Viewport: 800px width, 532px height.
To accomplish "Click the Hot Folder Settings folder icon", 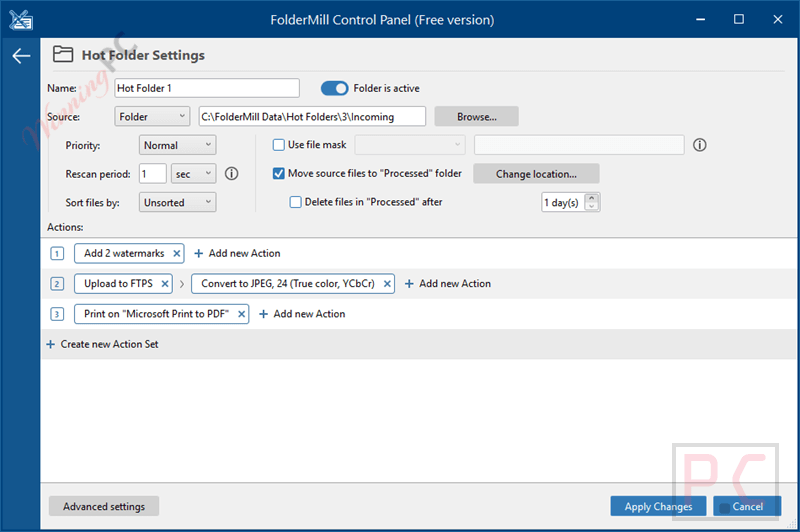I will 63,54.
